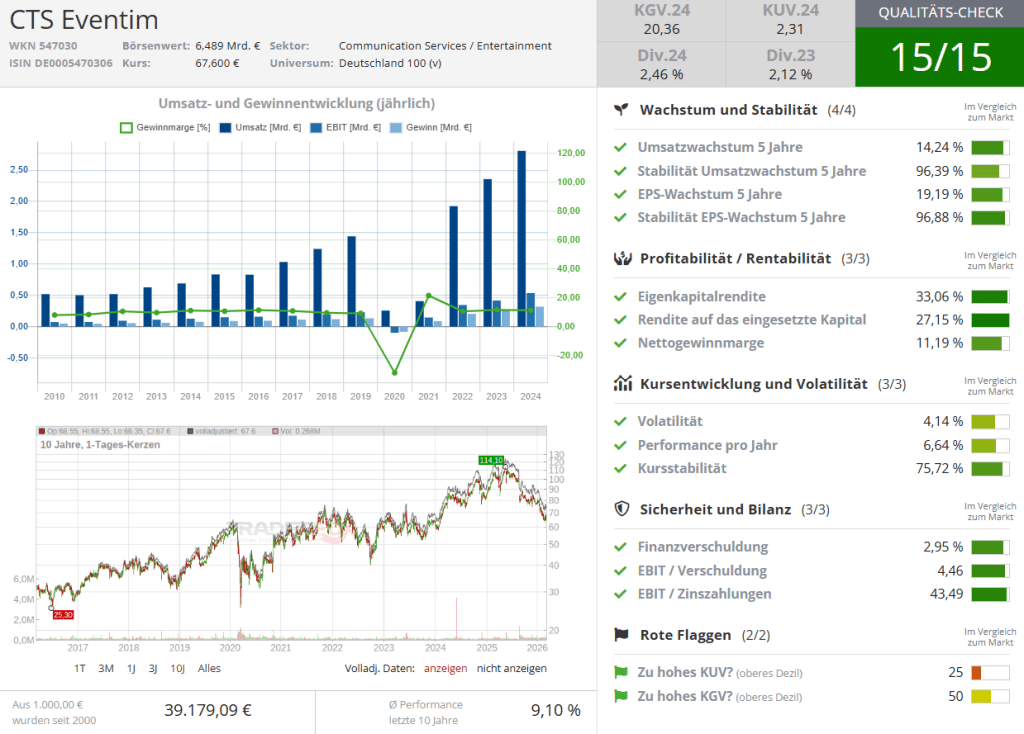Select the chart icon next to Kursentwicklung und Volatilität

coord(622,383)
